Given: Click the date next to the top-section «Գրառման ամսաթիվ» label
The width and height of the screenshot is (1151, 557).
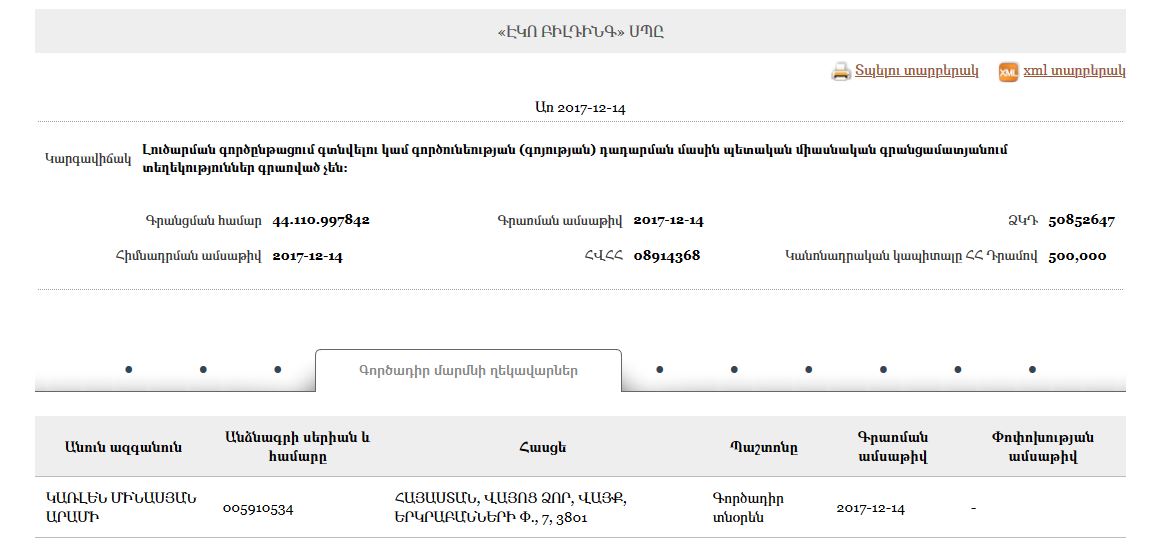Looking at the screenshot, I should tap(668, 220).
